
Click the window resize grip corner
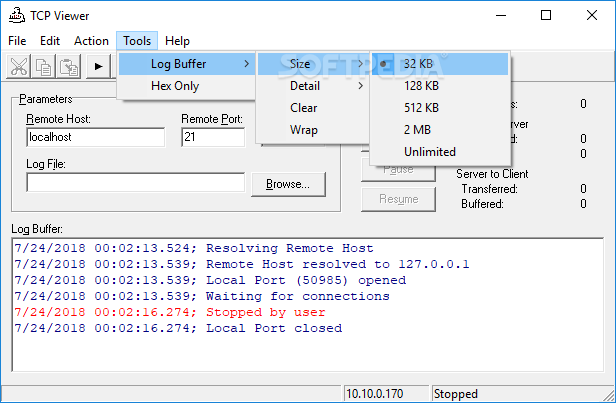tap(609, 396)
